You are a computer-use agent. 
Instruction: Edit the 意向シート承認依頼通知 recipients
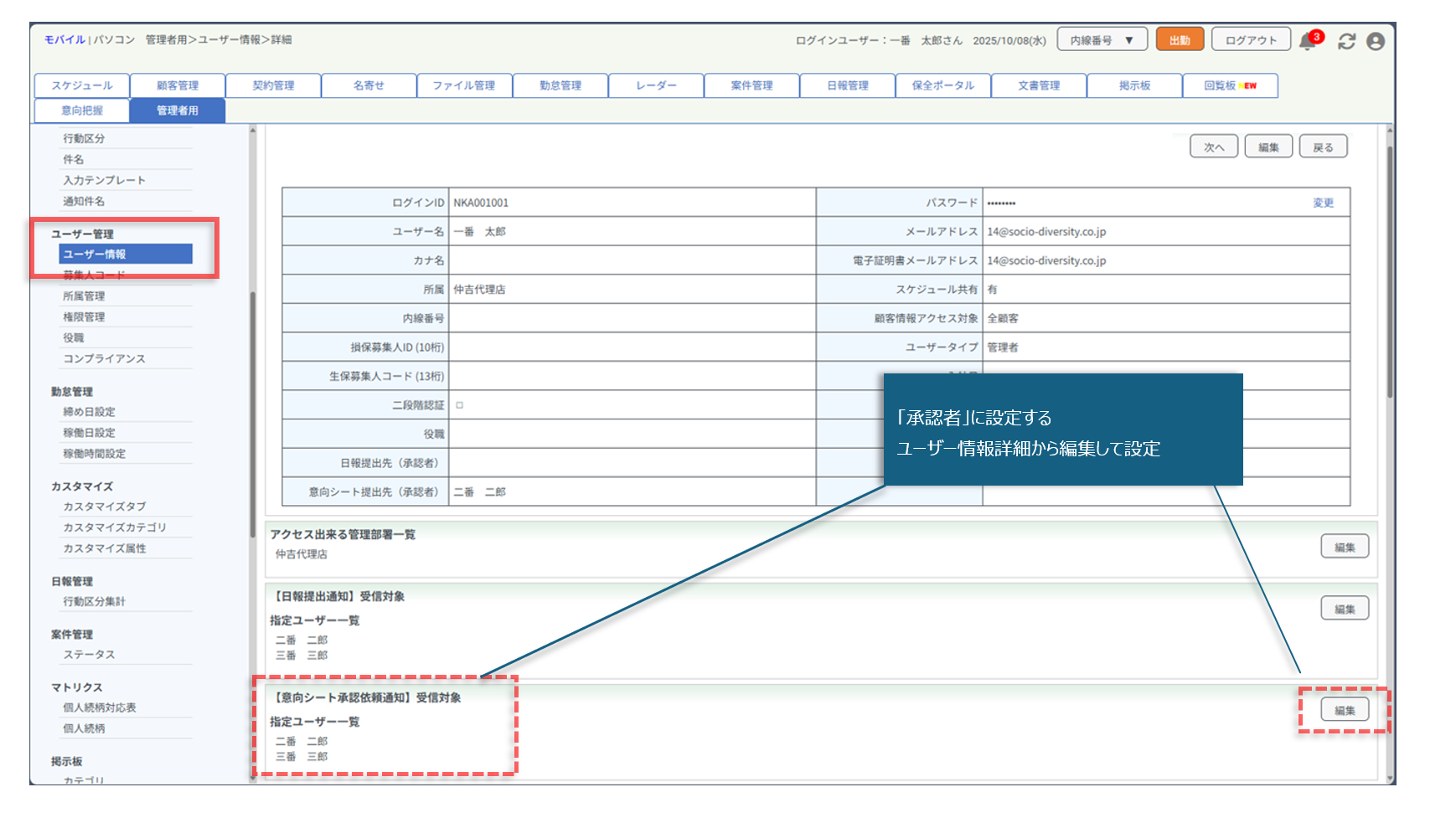coord(1345,710)
